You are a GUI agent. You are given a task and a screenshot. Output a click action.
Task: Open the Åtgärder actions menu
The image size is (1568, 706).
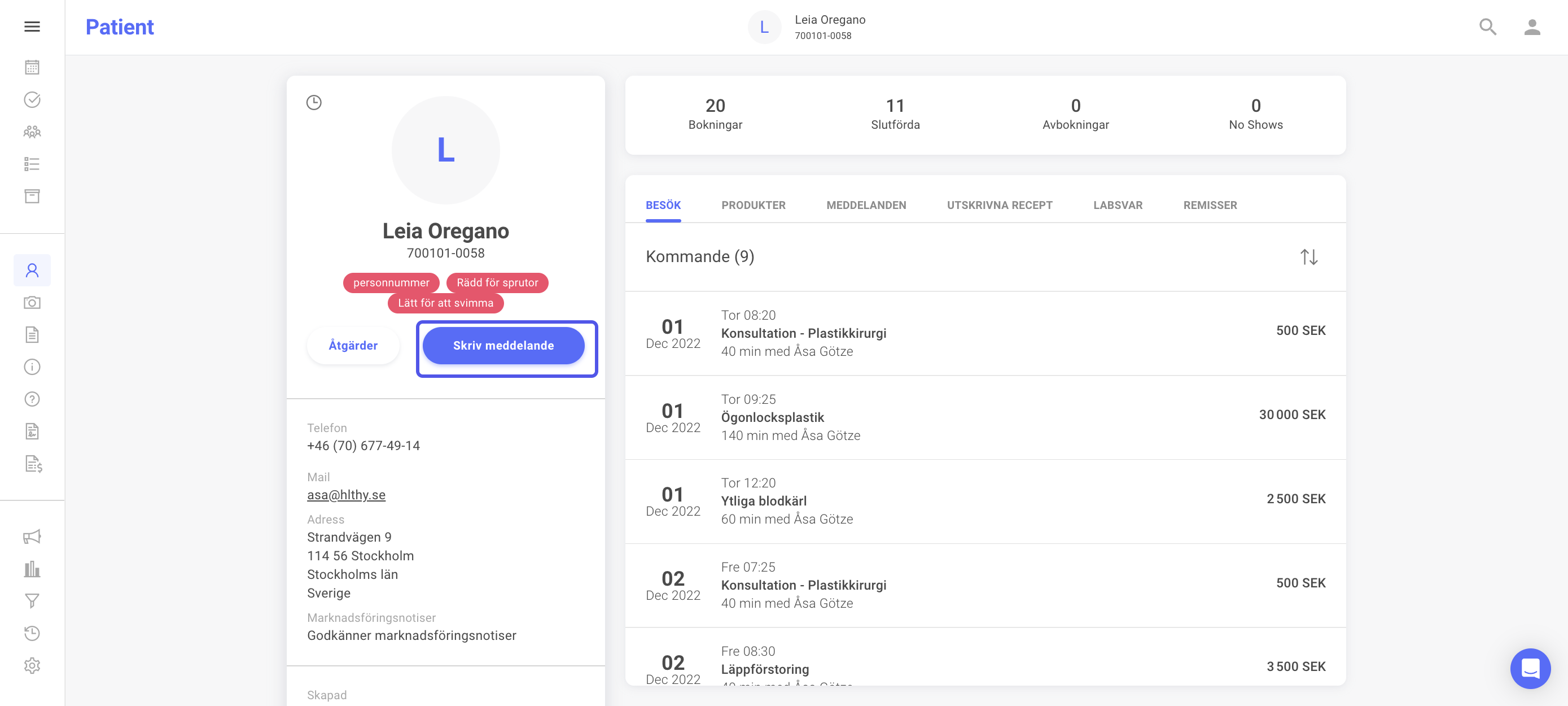pos(353,346)
